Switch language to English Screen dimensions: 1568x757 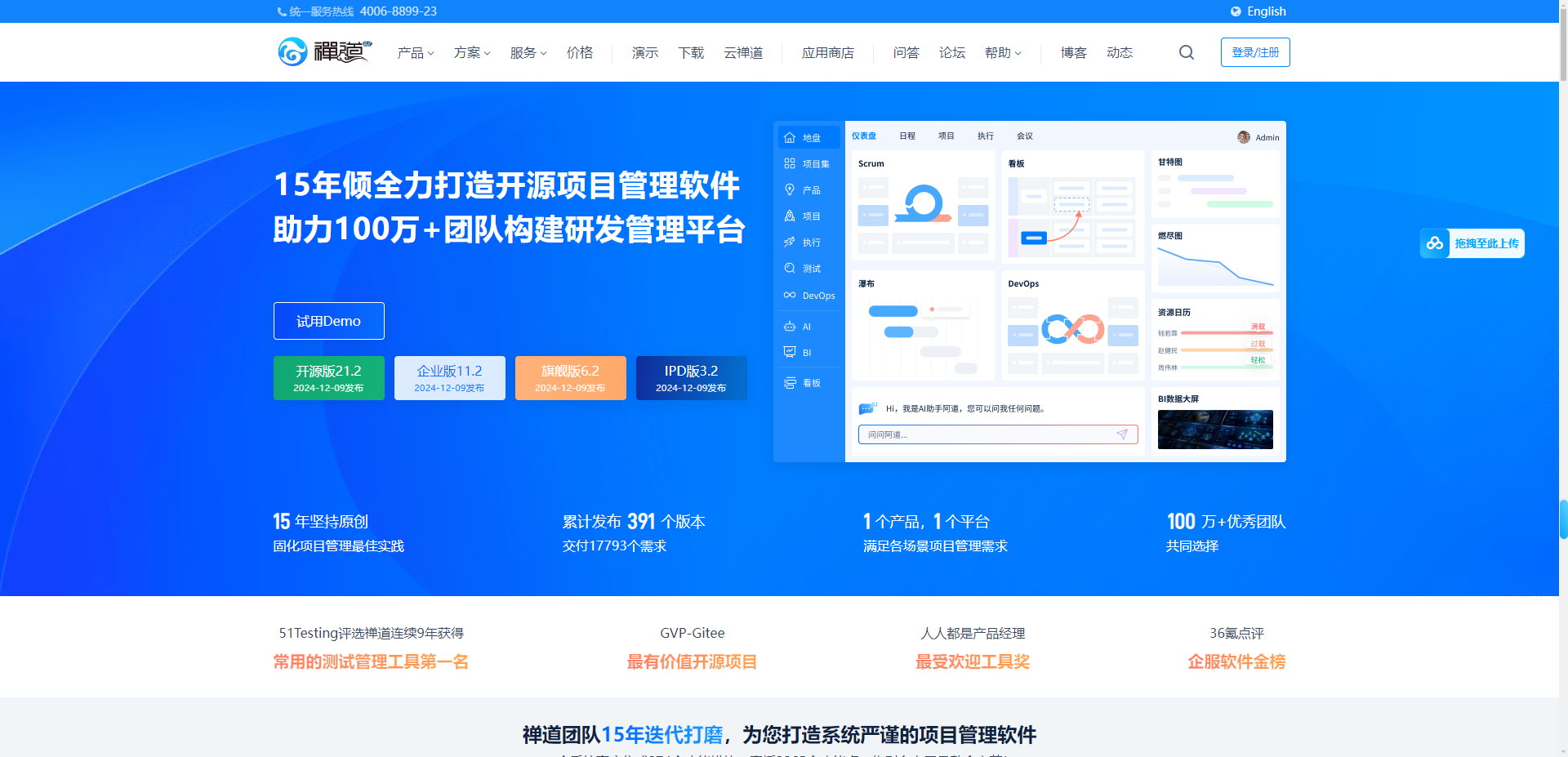point(1266,11)
